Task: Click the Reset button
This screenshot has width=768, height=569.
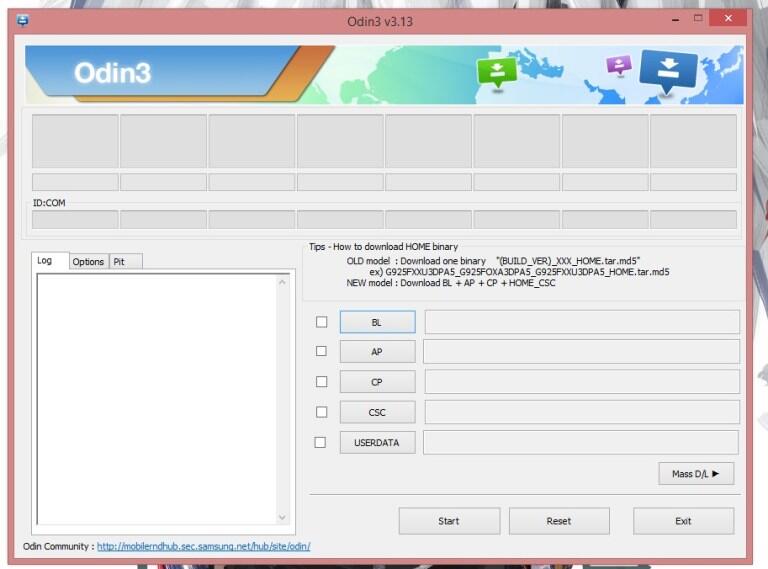Action: click(559, 521)
